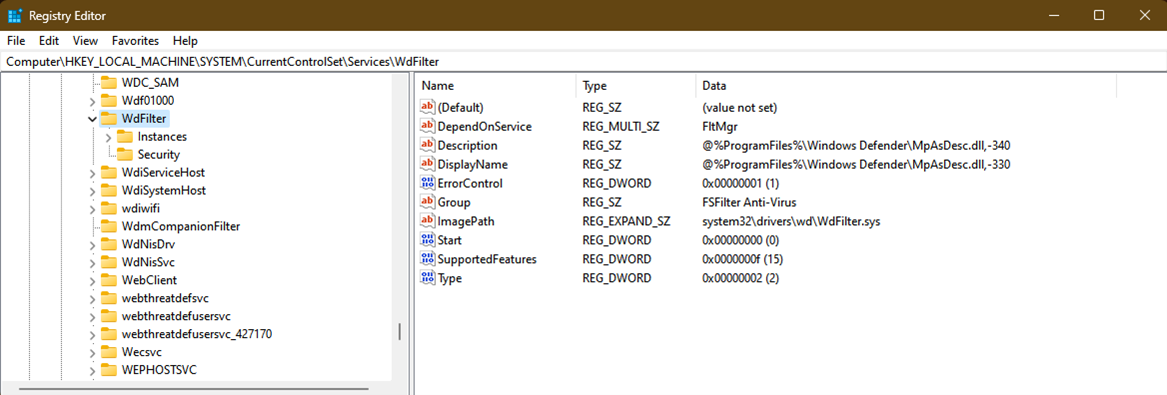Click the Security folder icon
The width and height of the screenshot is (1167, 395).
tap(125, 154)
